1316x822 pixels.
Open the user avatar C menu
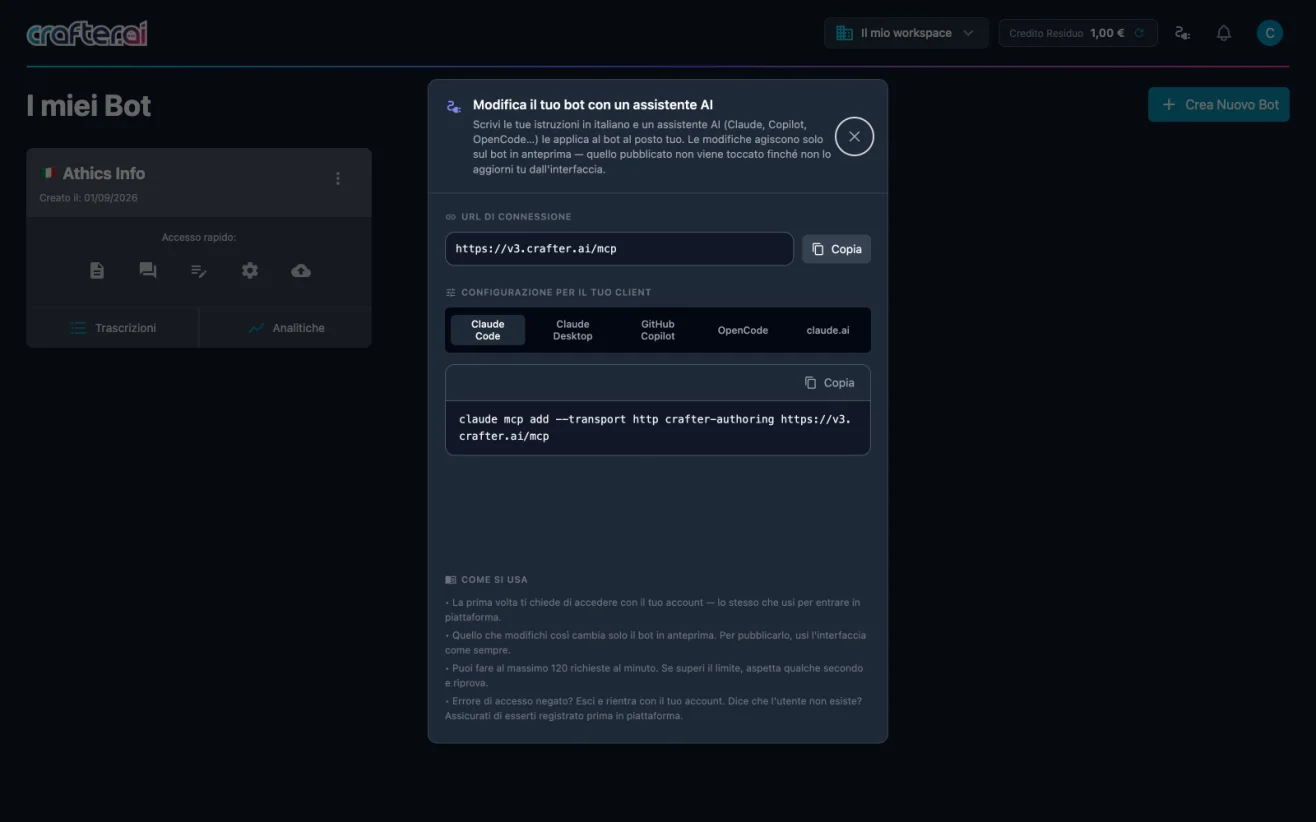1269,33
